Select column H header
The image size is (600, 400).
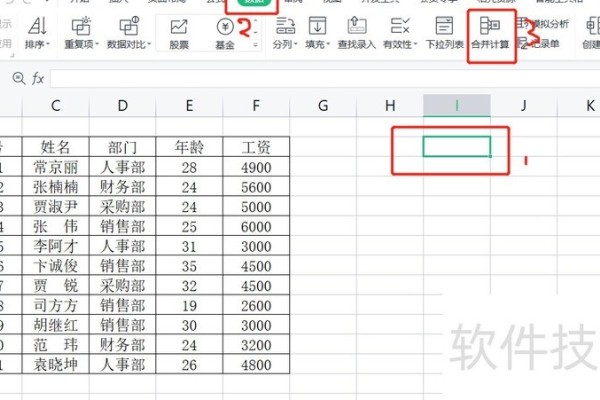pos(390,106)
